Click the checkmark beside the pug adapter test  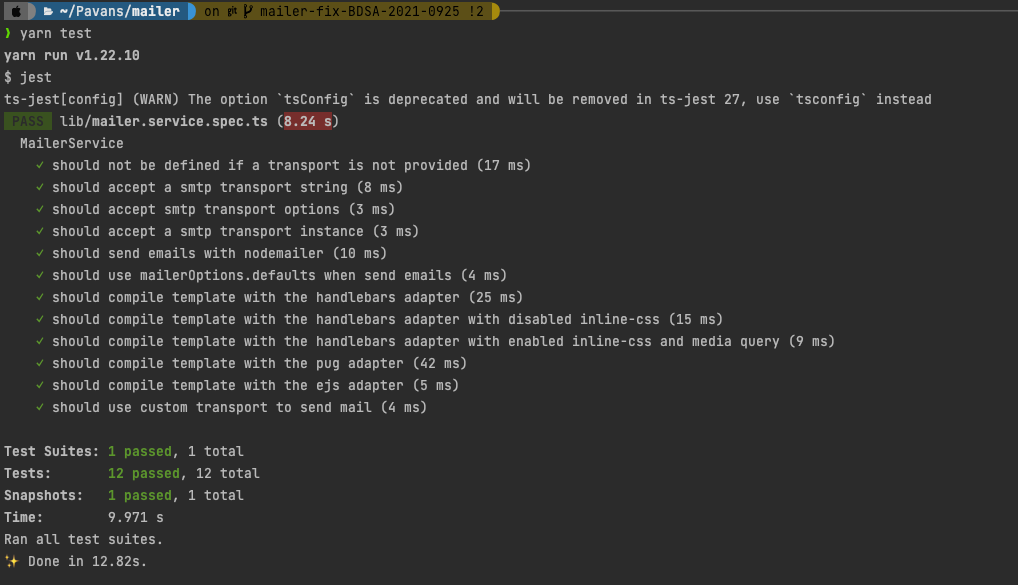coord(40,363)
